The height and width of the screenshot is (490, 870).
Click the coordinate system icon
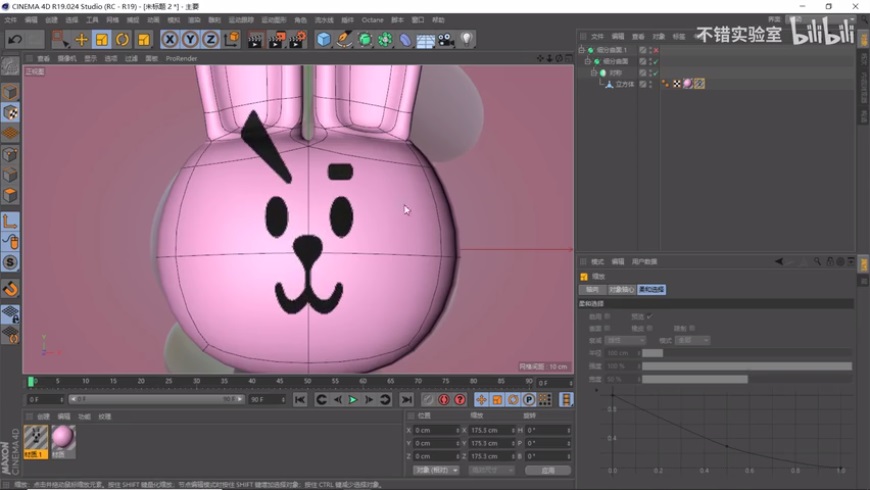tap(231, 39)
